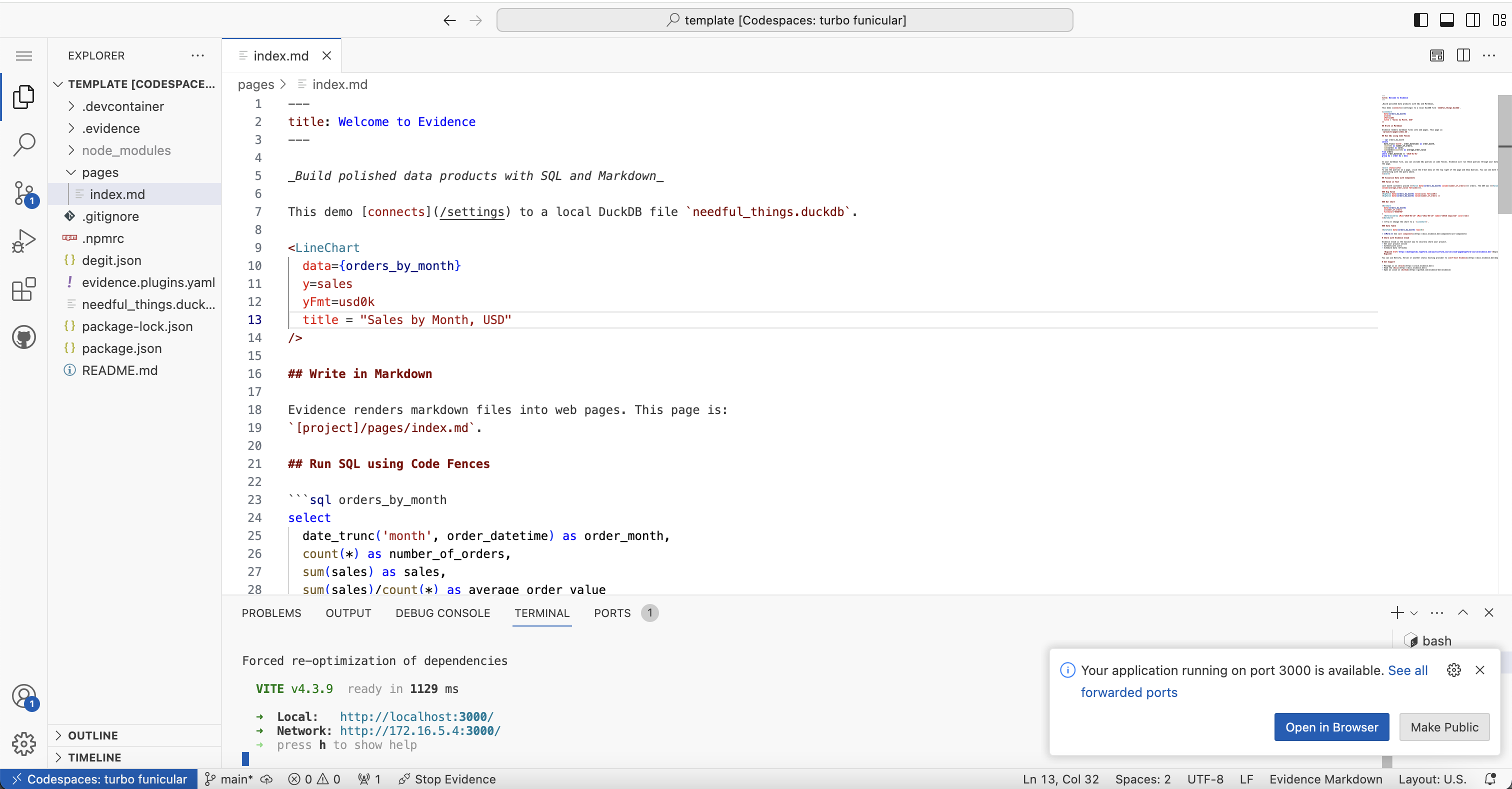1512x789 pixels.
Task: Open the GitHub view icon
Action: coord(24,337)
